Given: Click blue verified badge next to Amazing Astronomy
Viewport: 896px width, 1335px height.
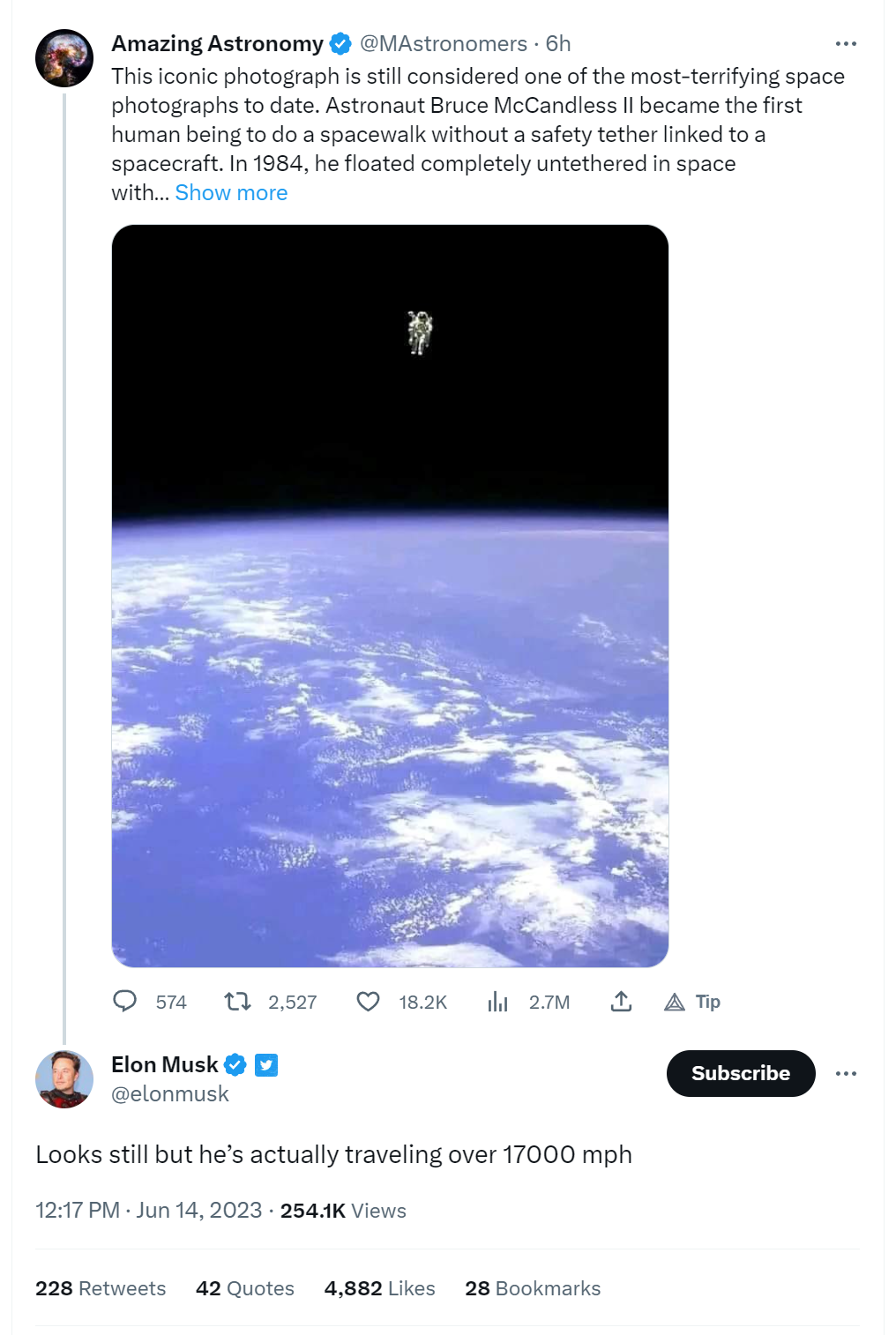Looking at the screenshot, I should tap(340, 43).
